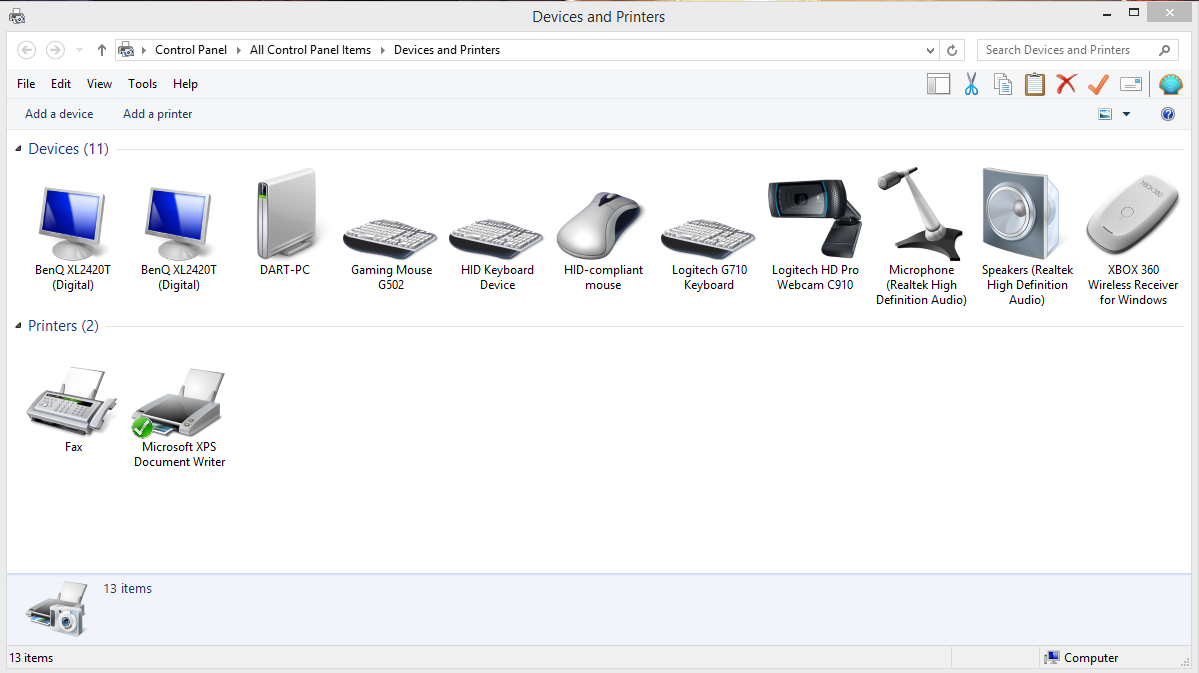Open Help with the blue question mark
1199x673 pixels.
coord(1168,114)
